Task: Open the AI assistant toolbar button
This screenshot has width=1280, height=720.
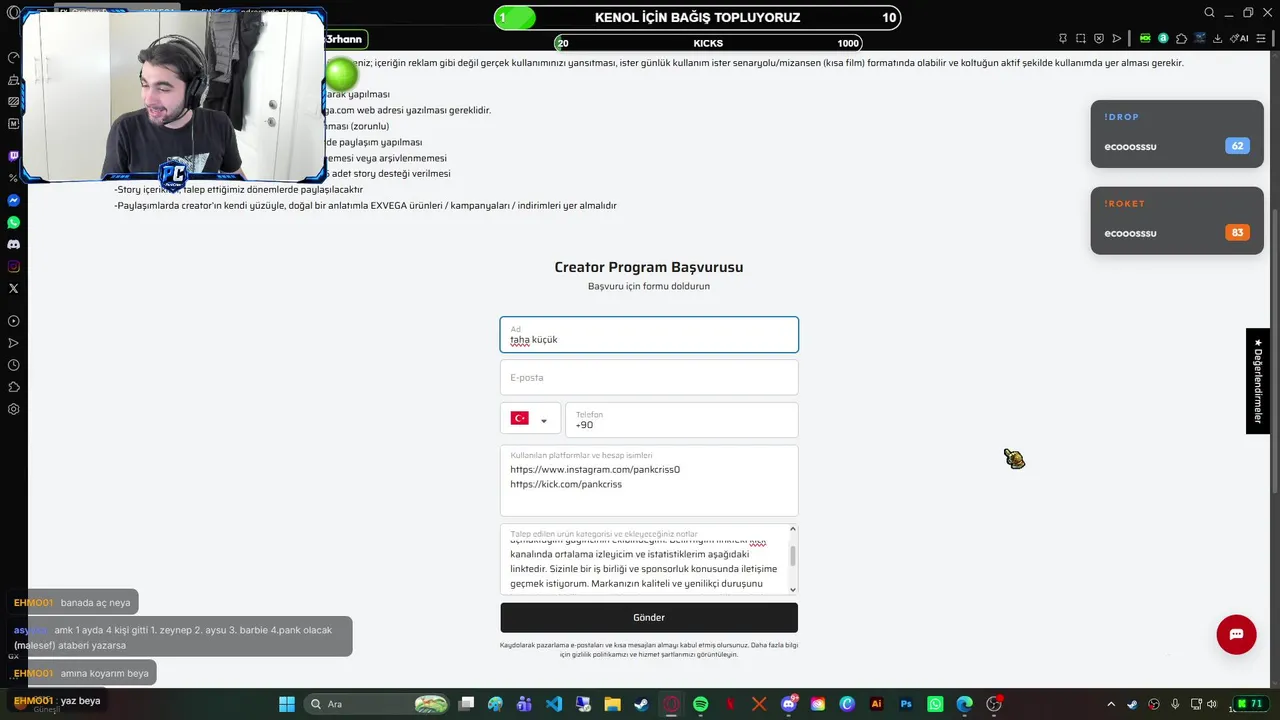Action: (x=1238, y=38)
